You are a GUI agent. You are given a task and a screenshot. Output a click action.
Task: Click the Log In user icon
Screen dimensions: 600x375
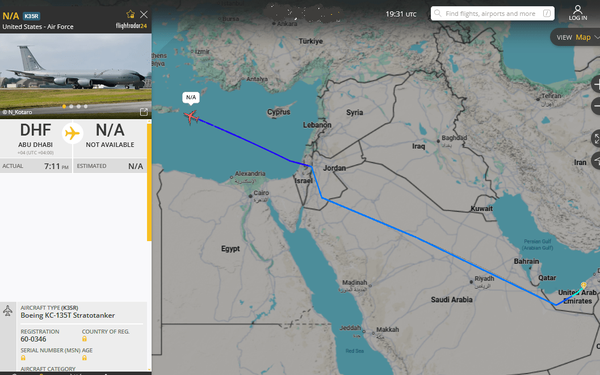(x=577, y=13)
